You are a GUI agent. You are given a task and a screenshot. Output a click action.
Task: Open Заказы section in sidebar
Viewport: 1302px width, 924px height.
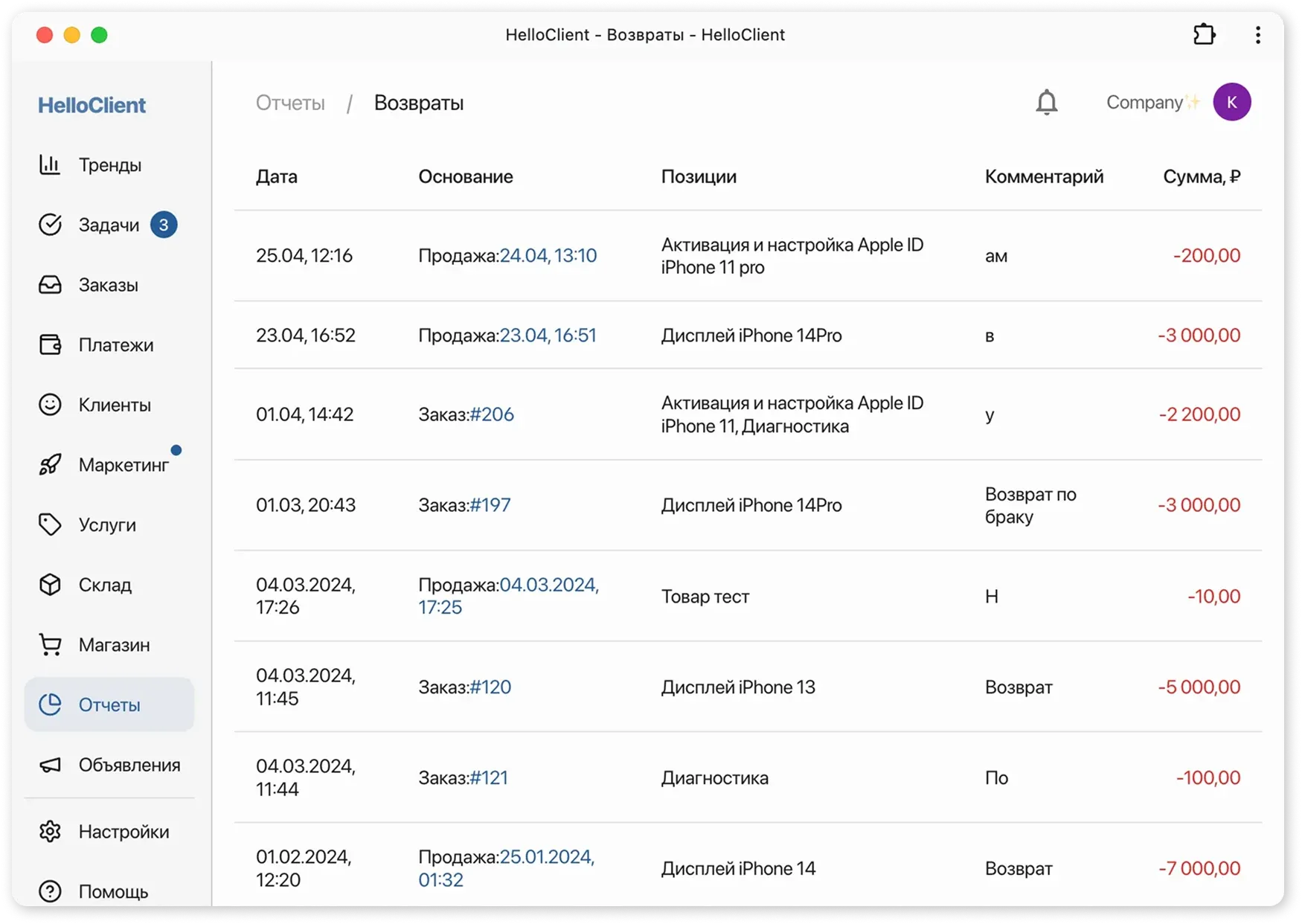(x=108, y=285)
